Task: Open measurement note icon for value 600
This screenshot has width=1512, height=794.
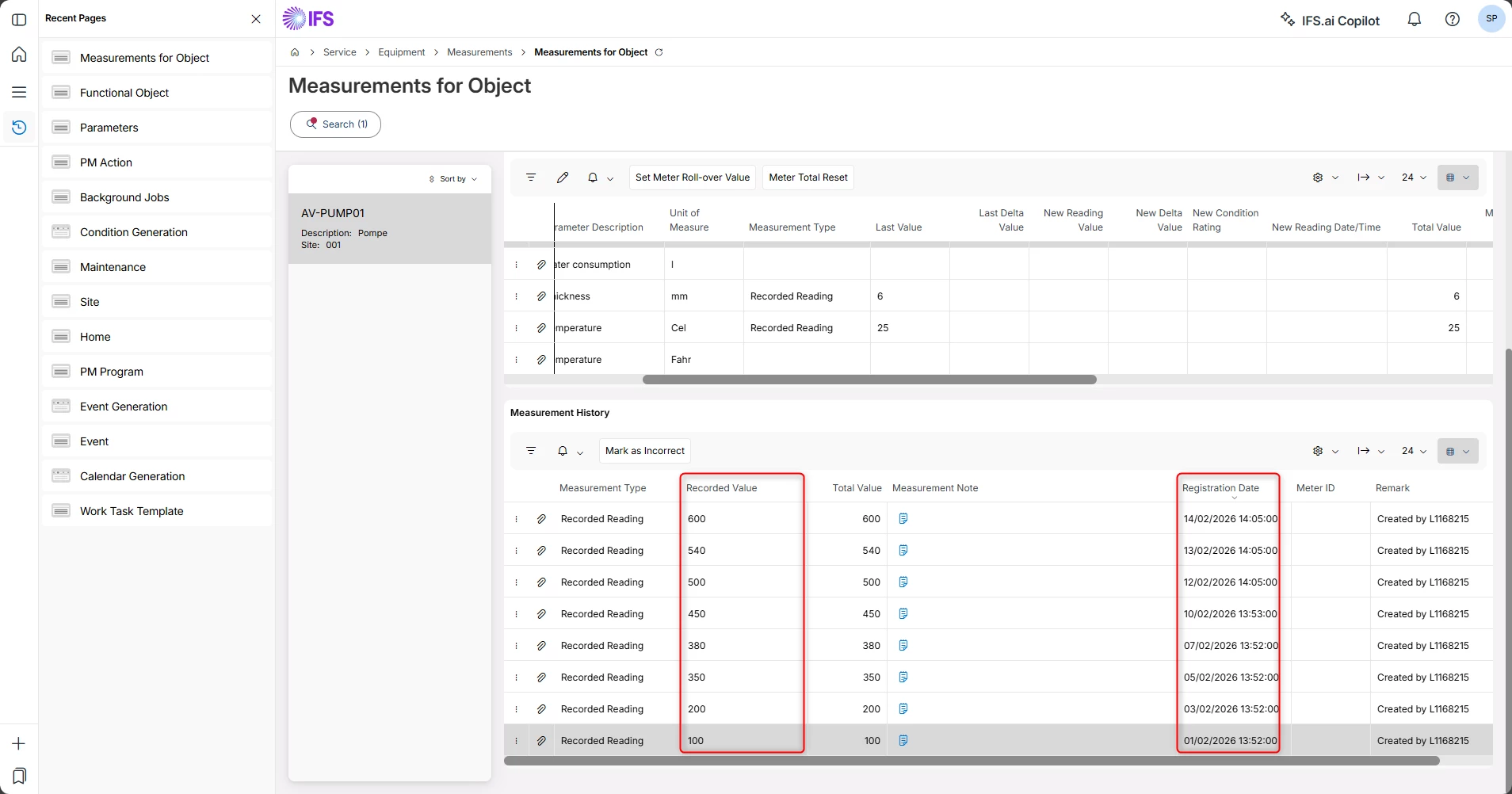Action: point(903,519)
